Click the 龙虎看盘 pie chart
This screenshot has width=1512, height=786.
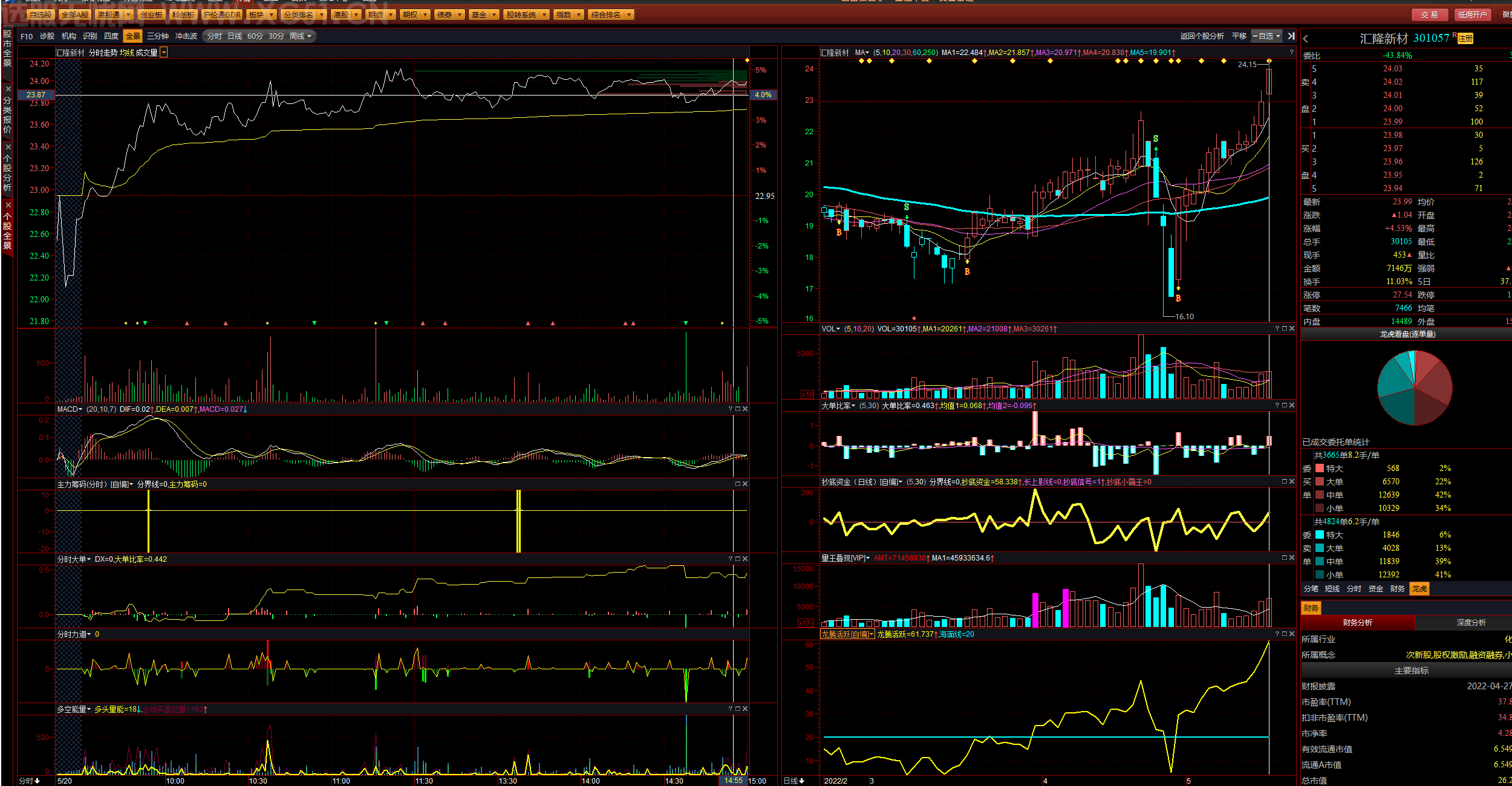(1415, 388)
